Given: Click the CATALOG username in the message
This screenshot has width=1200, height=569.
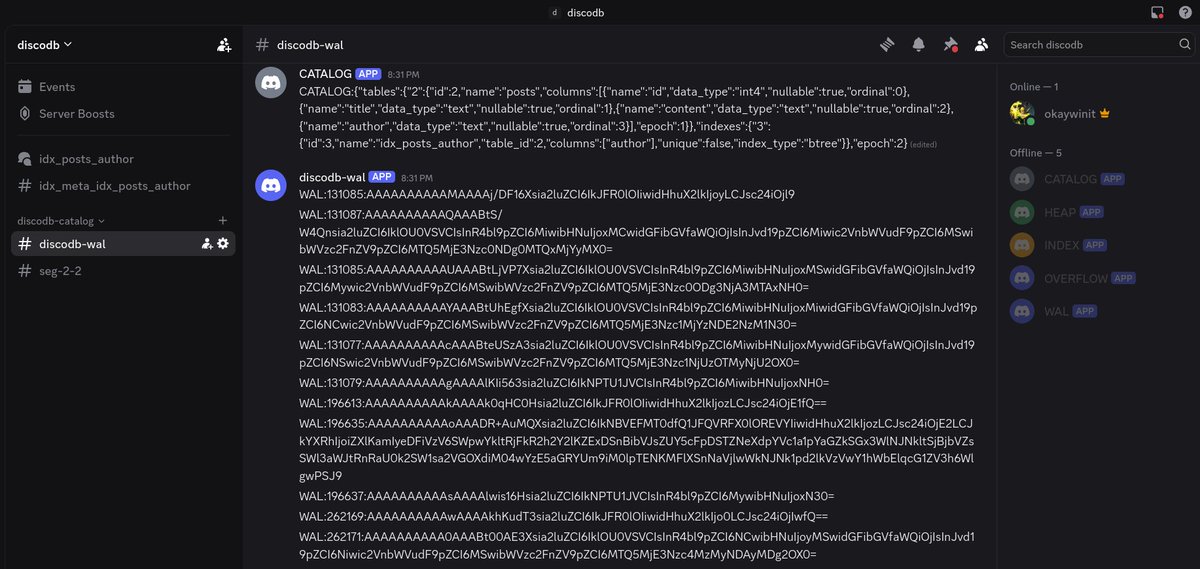Looking at the screenshot, I should [325, 74].
